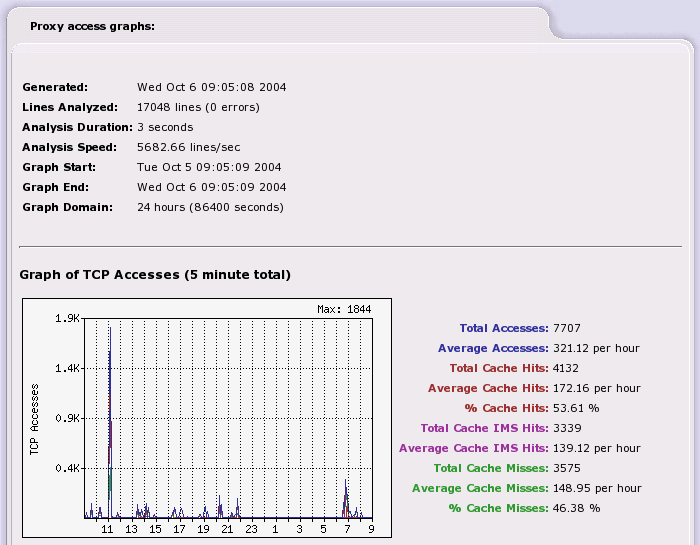Click the '1.9K' y-axis label
This screenshot has width=700, height=545.
coord(67,318)
